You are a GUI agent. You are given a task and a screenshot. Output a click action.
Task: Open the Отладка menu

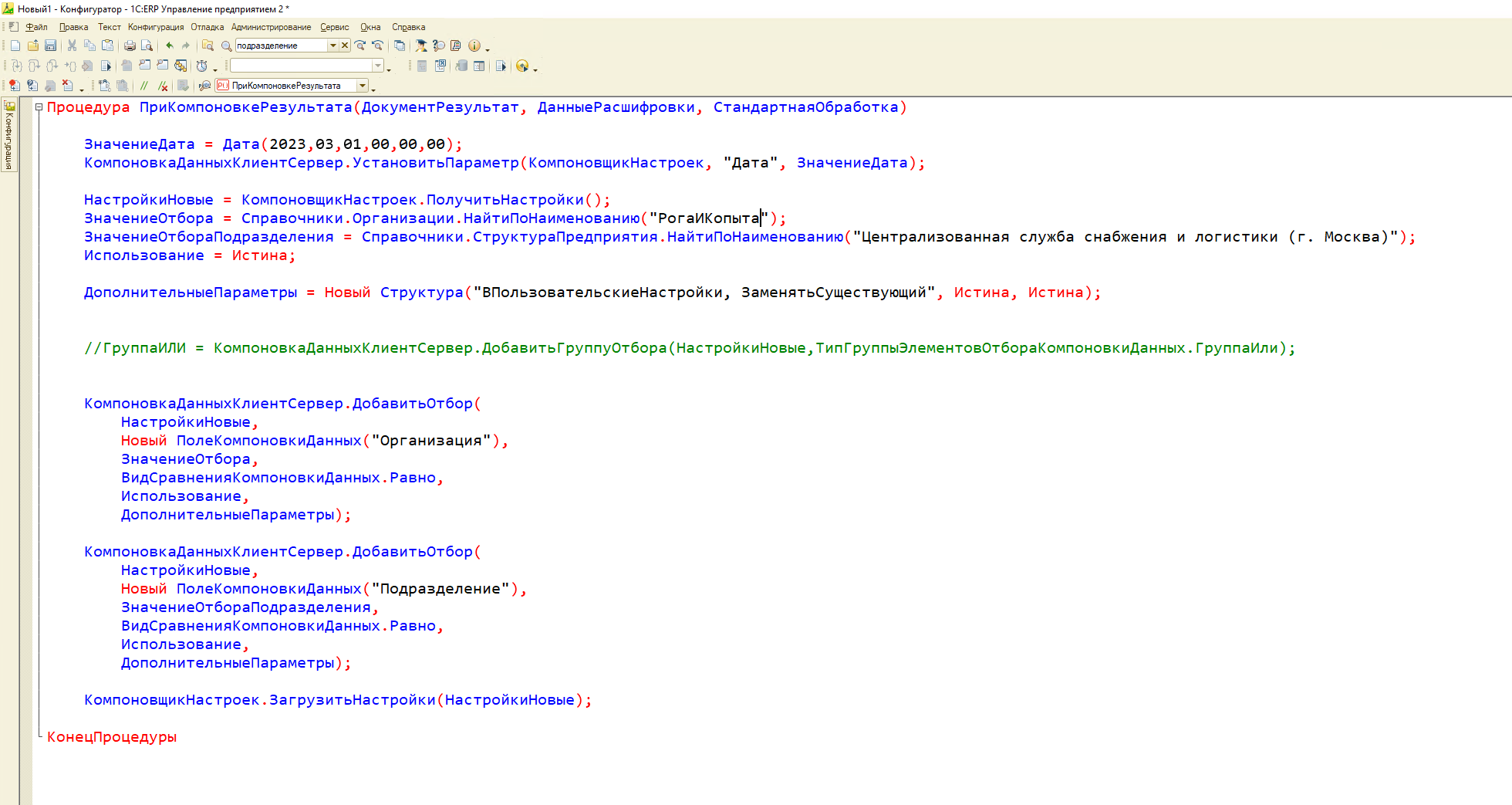(x=207, y=27)
